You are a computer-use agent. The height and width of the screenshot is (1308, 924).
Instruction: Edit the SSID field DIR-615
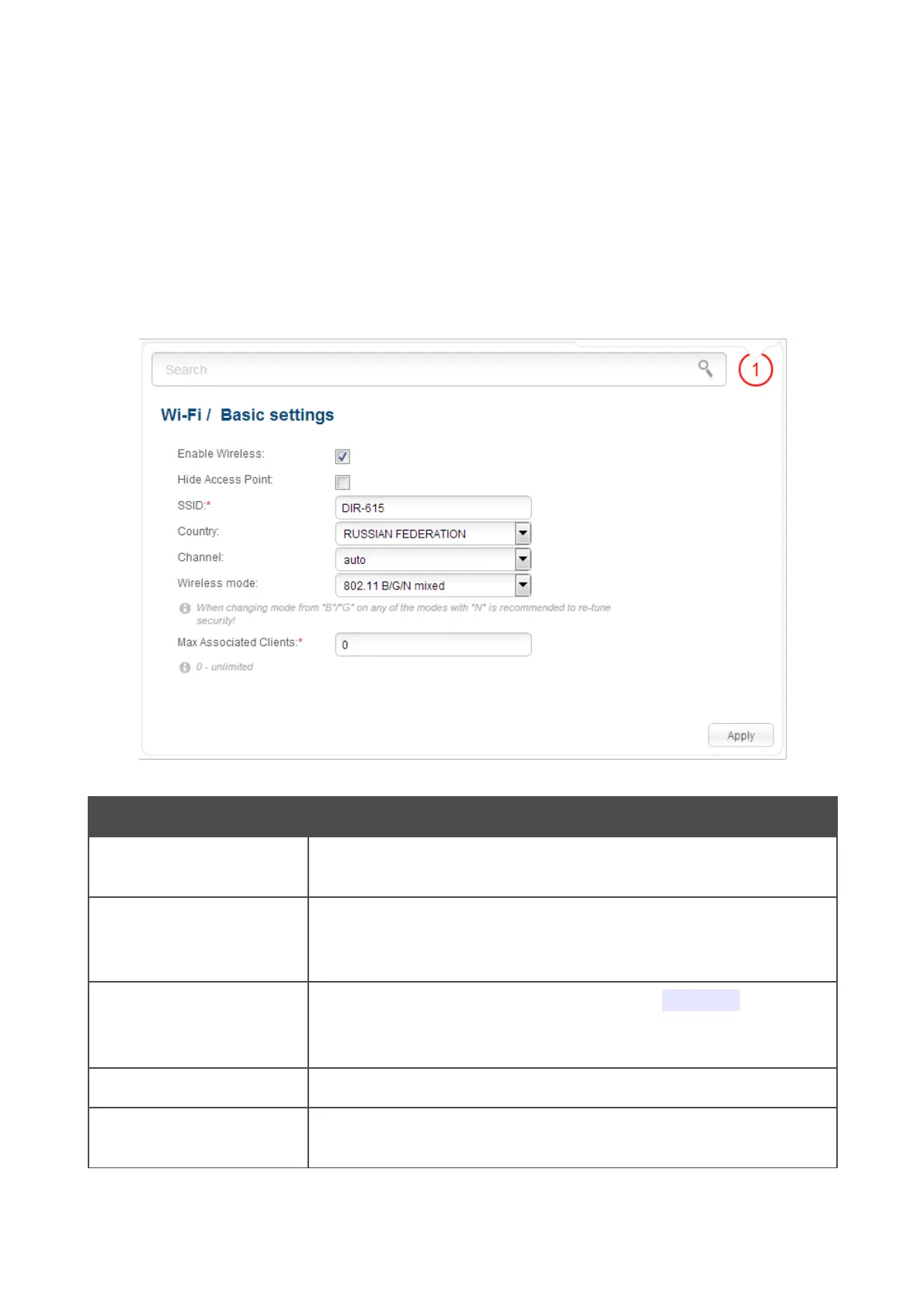click(433, 508)
